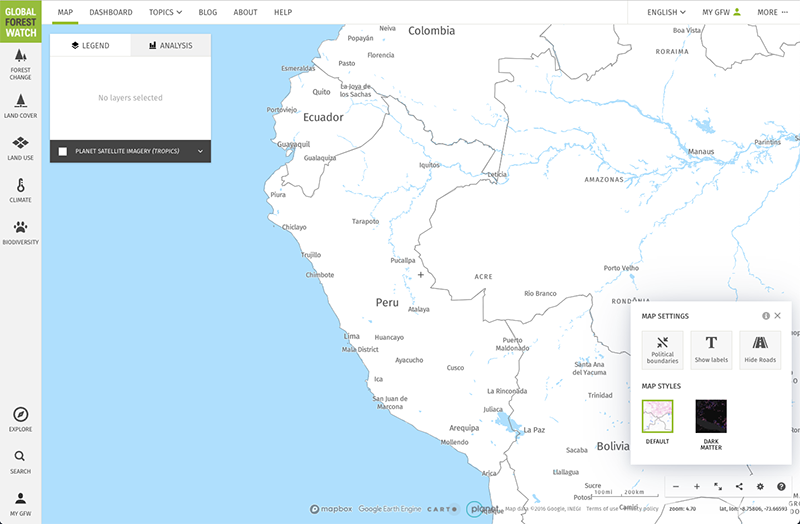Toggle Show labels setting

(x=711, y=350)
